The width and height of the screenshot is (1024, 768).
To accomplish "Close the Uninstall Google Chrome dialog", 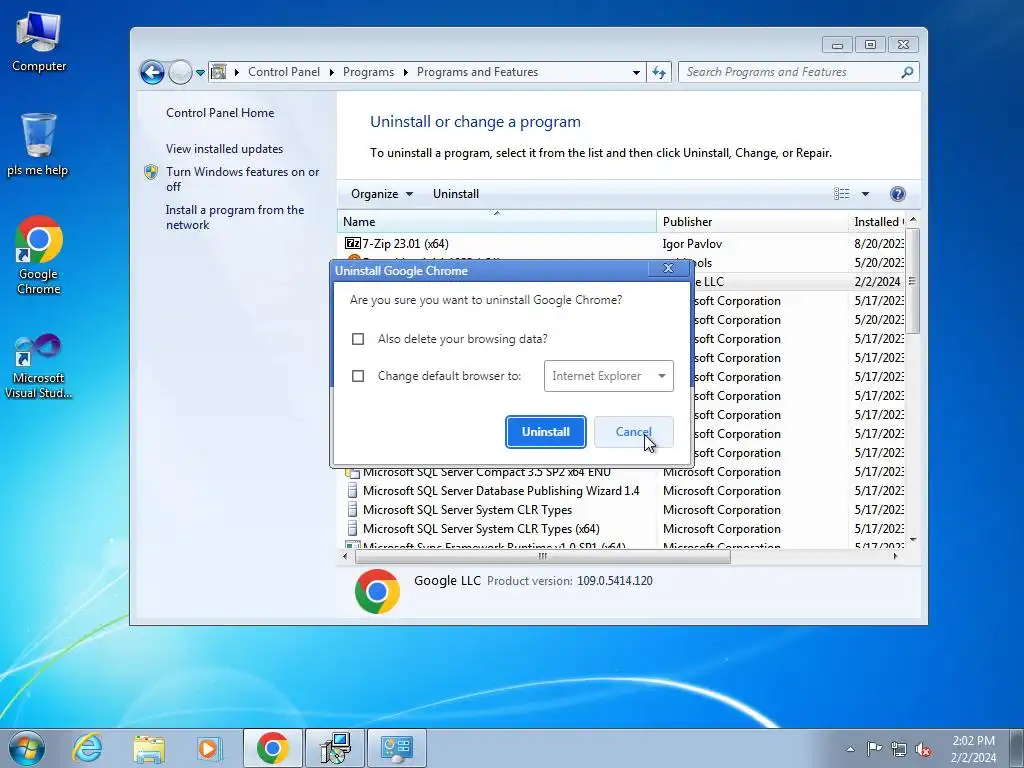I will (x=668, y=268).
